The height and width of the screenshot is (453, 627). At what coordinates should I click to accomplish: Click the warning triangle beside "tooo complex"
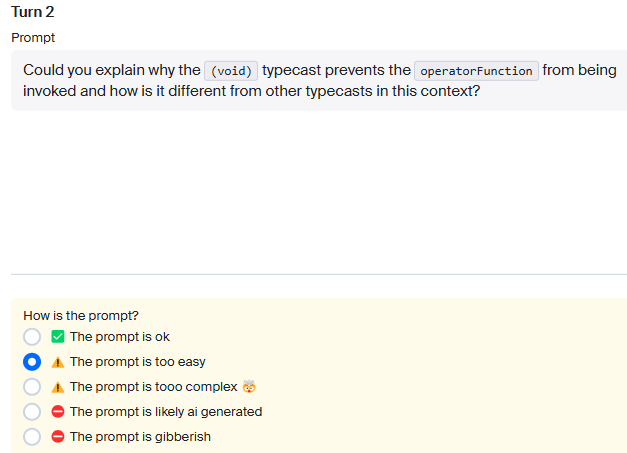[58, 387]
